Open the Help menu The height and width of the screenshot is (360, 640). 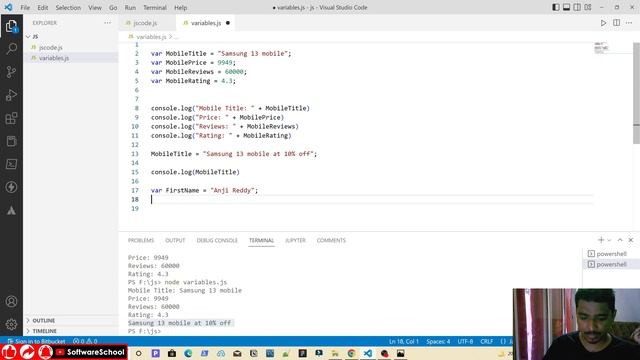[180, 7]
